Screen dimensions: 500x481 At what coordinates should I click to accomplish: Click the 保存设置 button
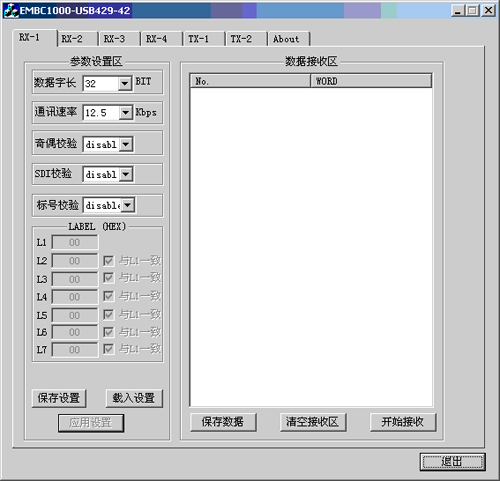pos(59,398)
